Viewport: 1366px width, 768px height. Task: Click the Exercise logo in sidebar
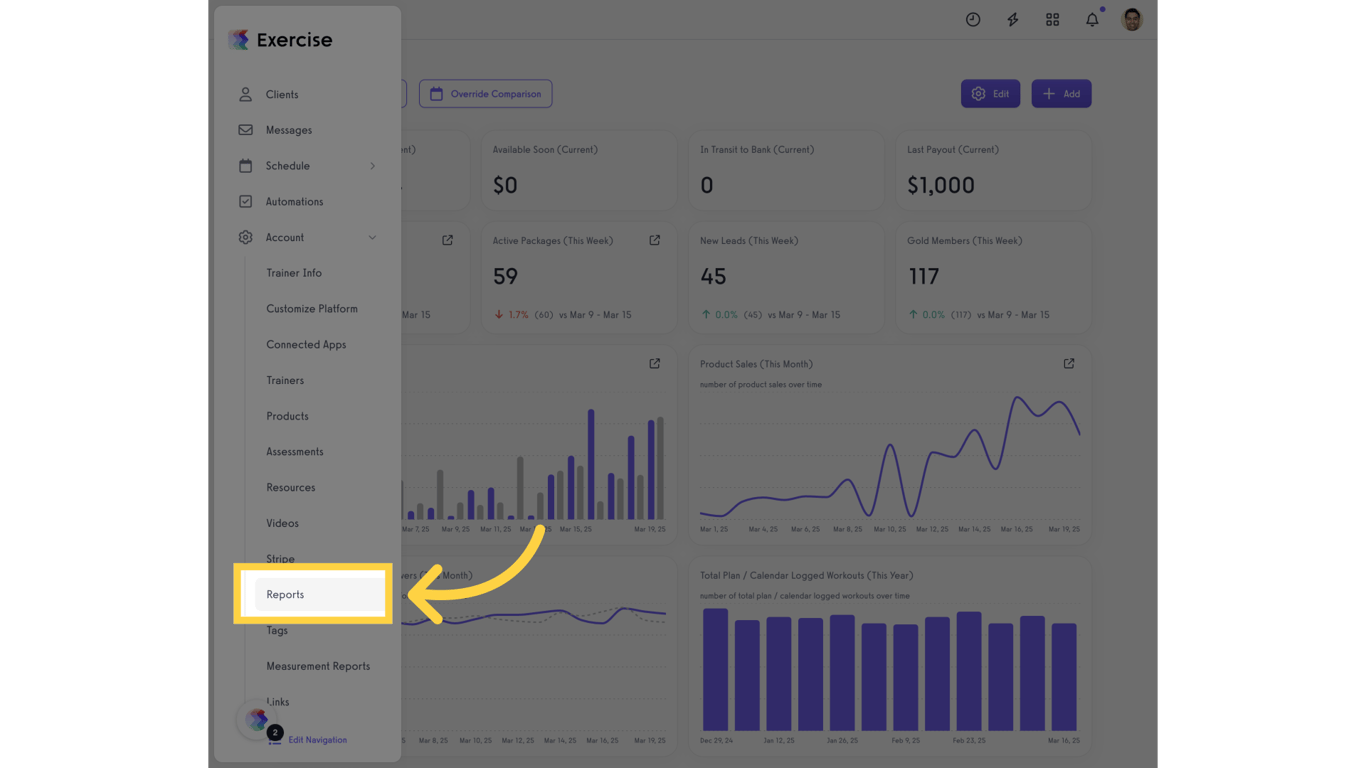pyautogui.click(x=281, y=40)
